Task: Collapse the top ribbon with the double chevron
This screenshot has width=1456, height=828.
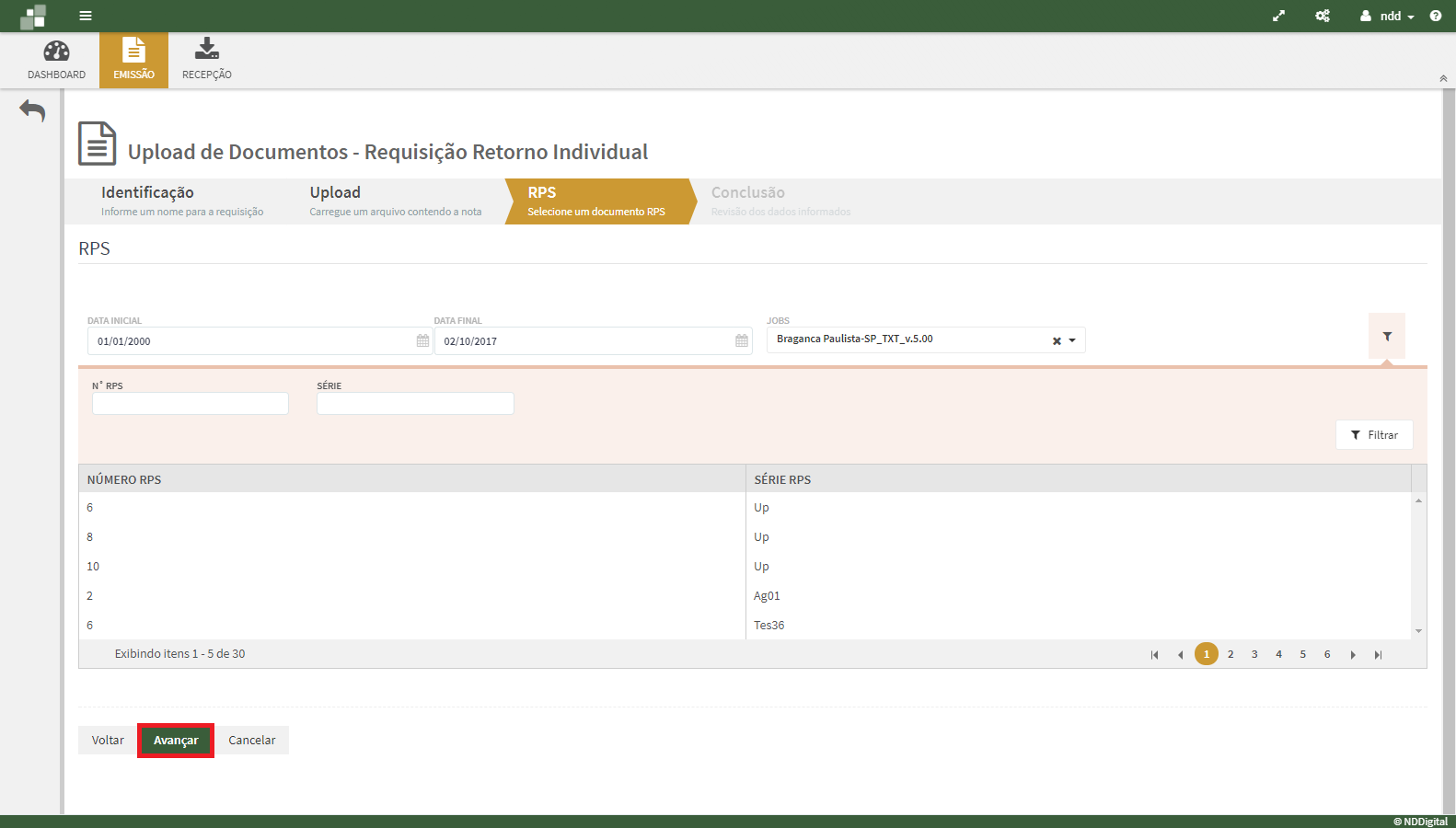Action: pyautogui.click(x=1443, y=78)
